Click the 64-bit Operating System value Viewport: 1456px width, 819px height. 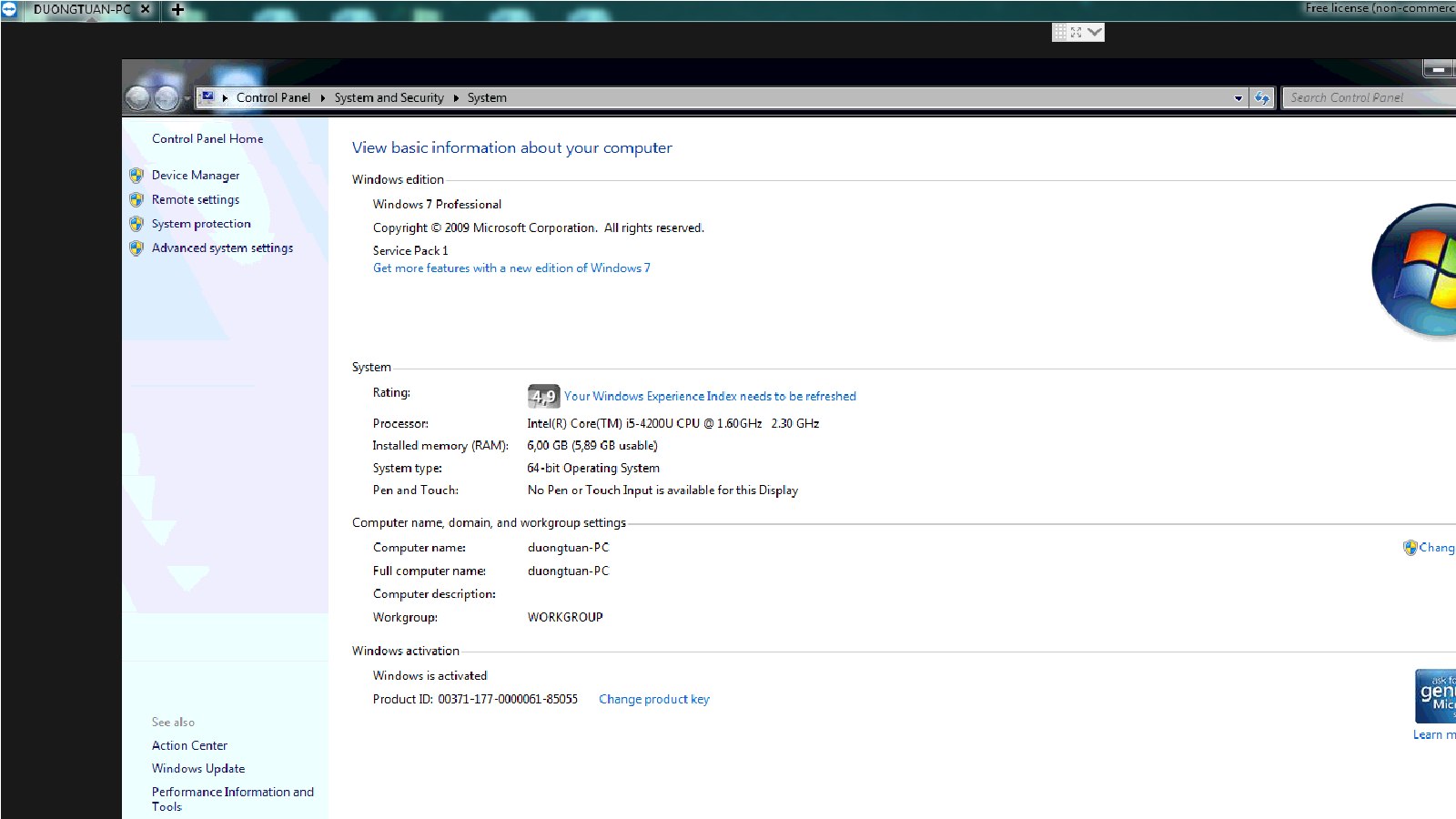593,468
